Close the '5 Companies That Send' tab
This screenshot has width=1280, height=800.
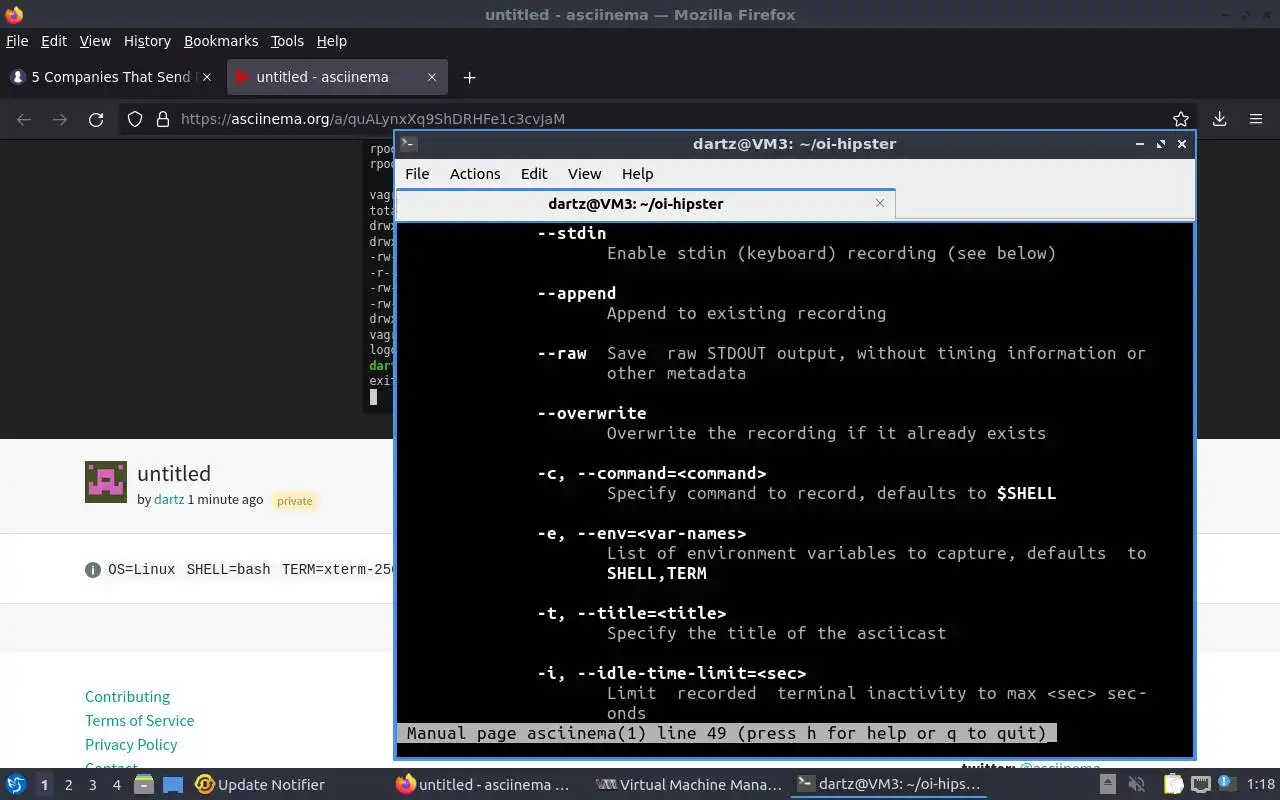coord(207,77)
